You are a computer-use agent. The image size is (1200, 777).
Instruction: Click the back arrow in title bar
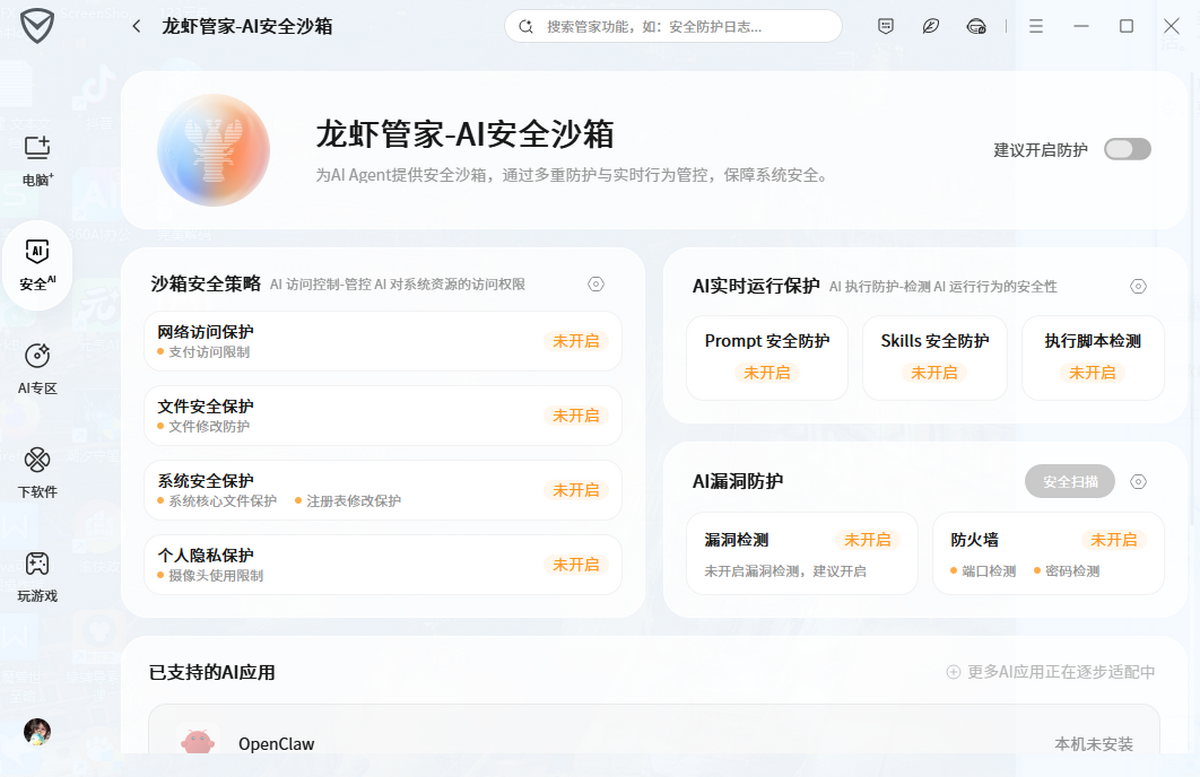[x=137, y=26]
